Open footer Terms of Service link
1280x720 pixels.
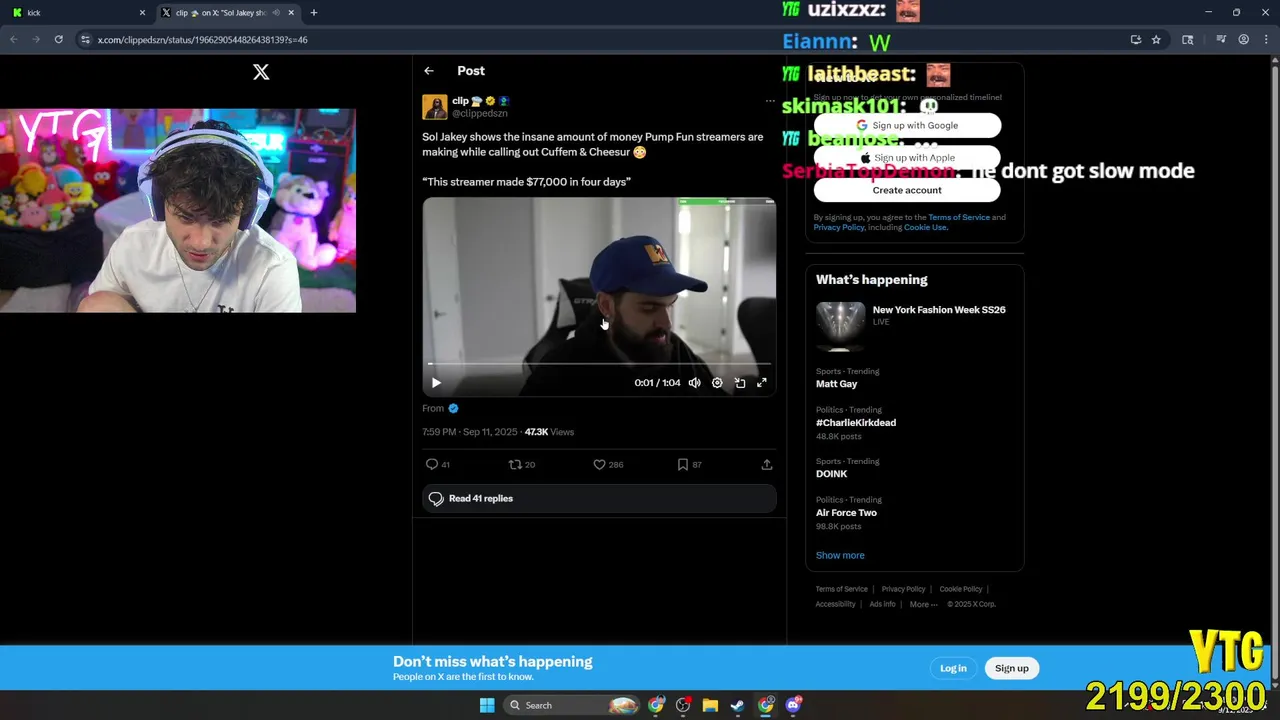(x=841, y=589)
